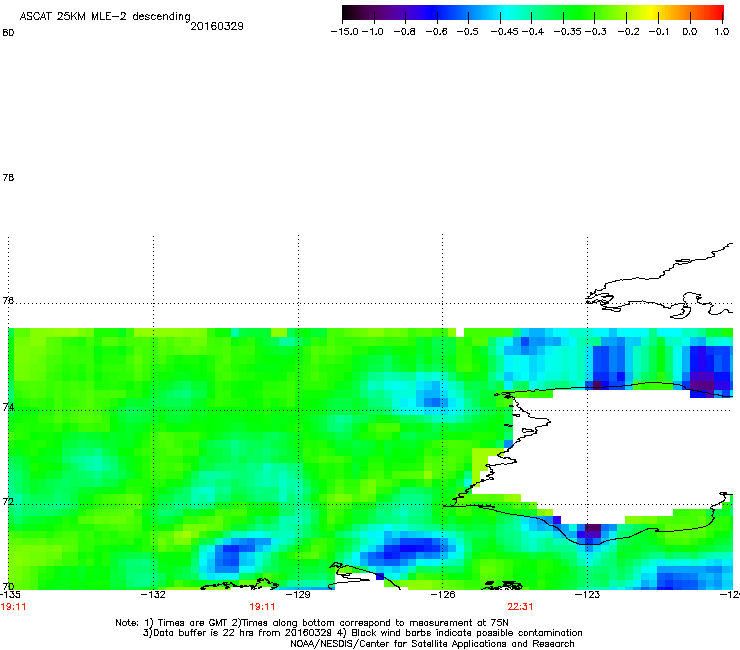
Task: Click the dark purple cell on coast at -123
Action: 593,531
